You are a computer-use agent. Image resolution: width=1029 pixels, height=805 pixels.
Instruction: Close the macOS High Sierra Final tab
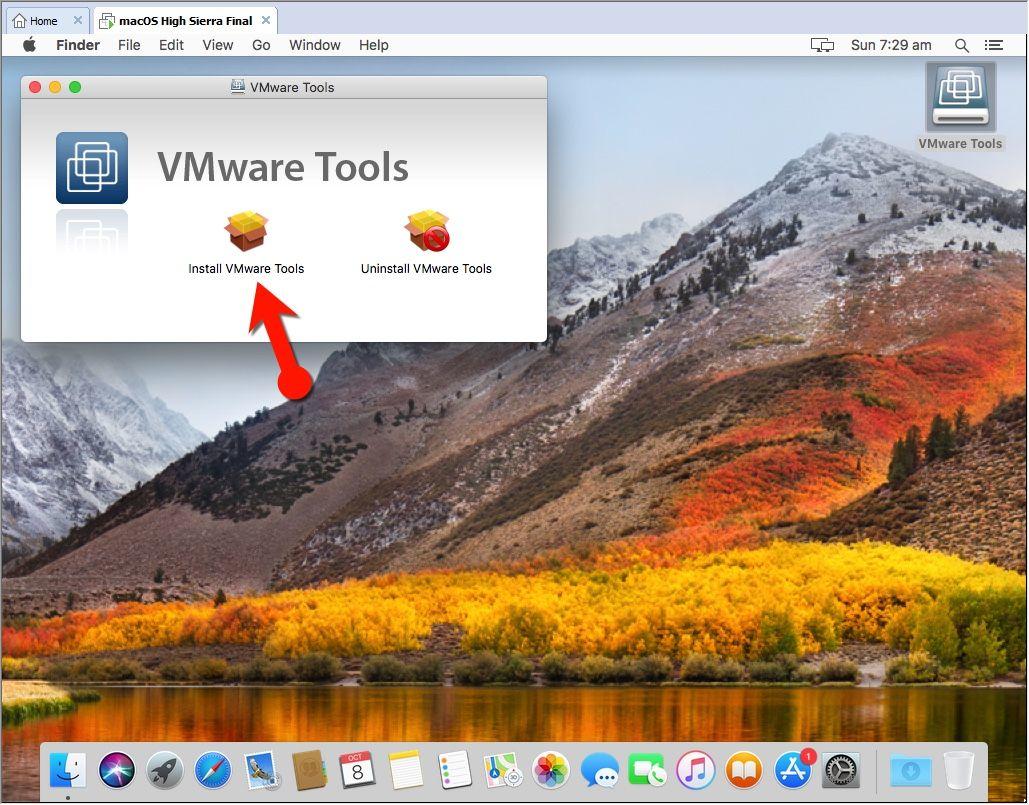tap(266, 20)
